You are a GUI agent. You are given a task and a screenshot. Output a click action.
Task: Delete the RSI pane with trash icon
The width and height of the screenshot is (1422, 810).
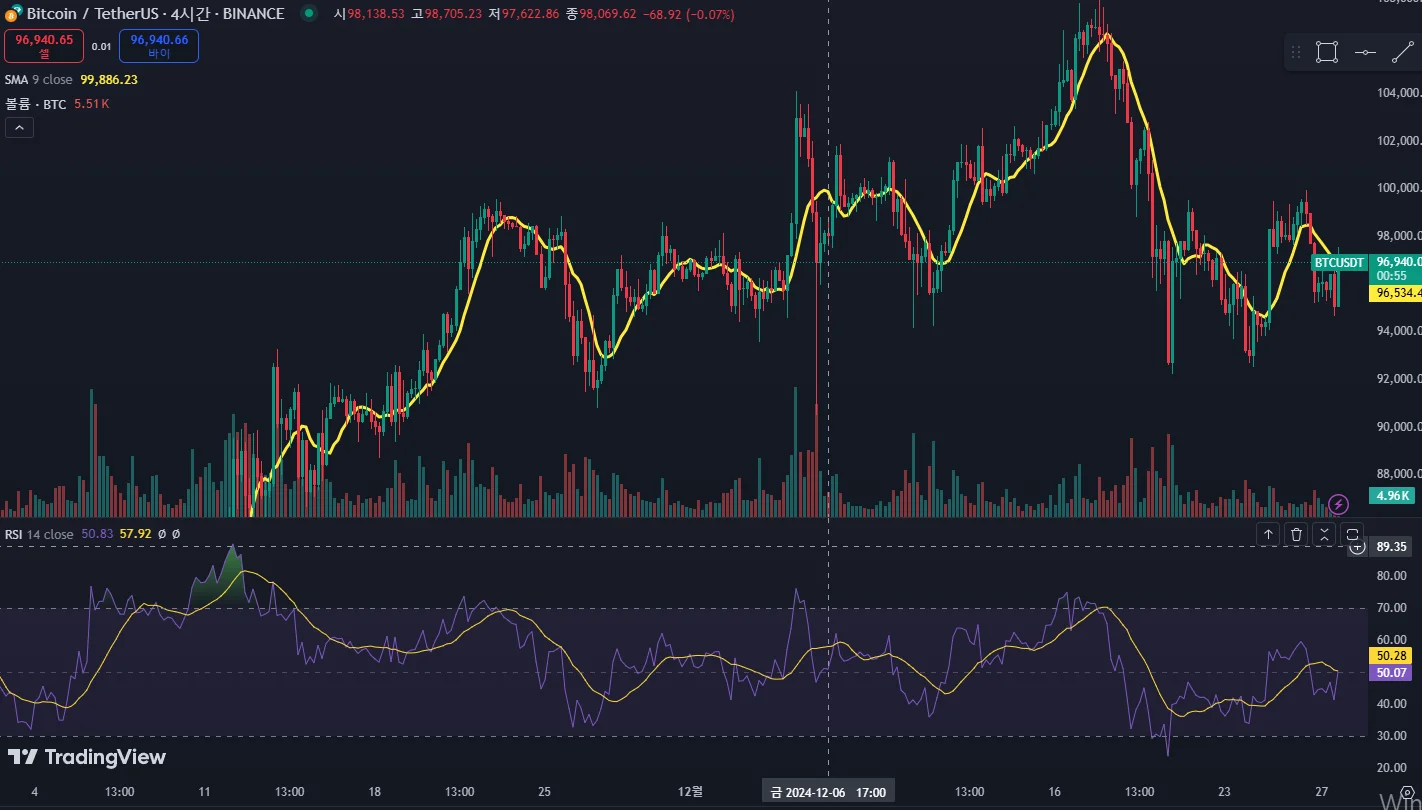pos(1296,535)
